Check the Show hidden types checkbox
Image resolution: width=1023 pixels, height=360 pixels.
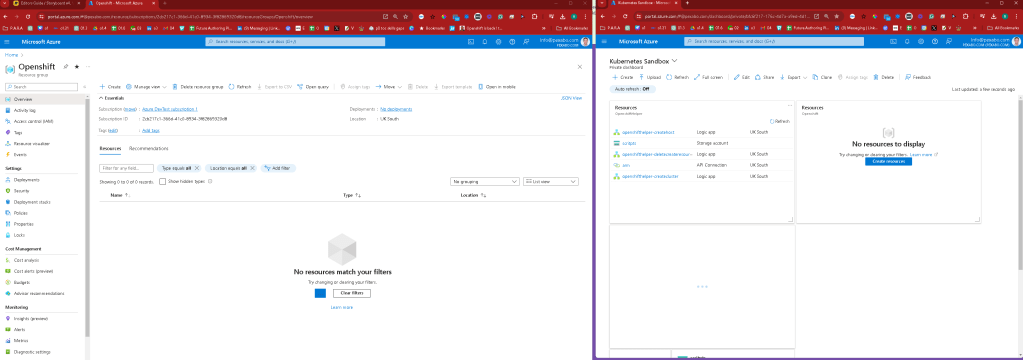click(x=162, y=181)
